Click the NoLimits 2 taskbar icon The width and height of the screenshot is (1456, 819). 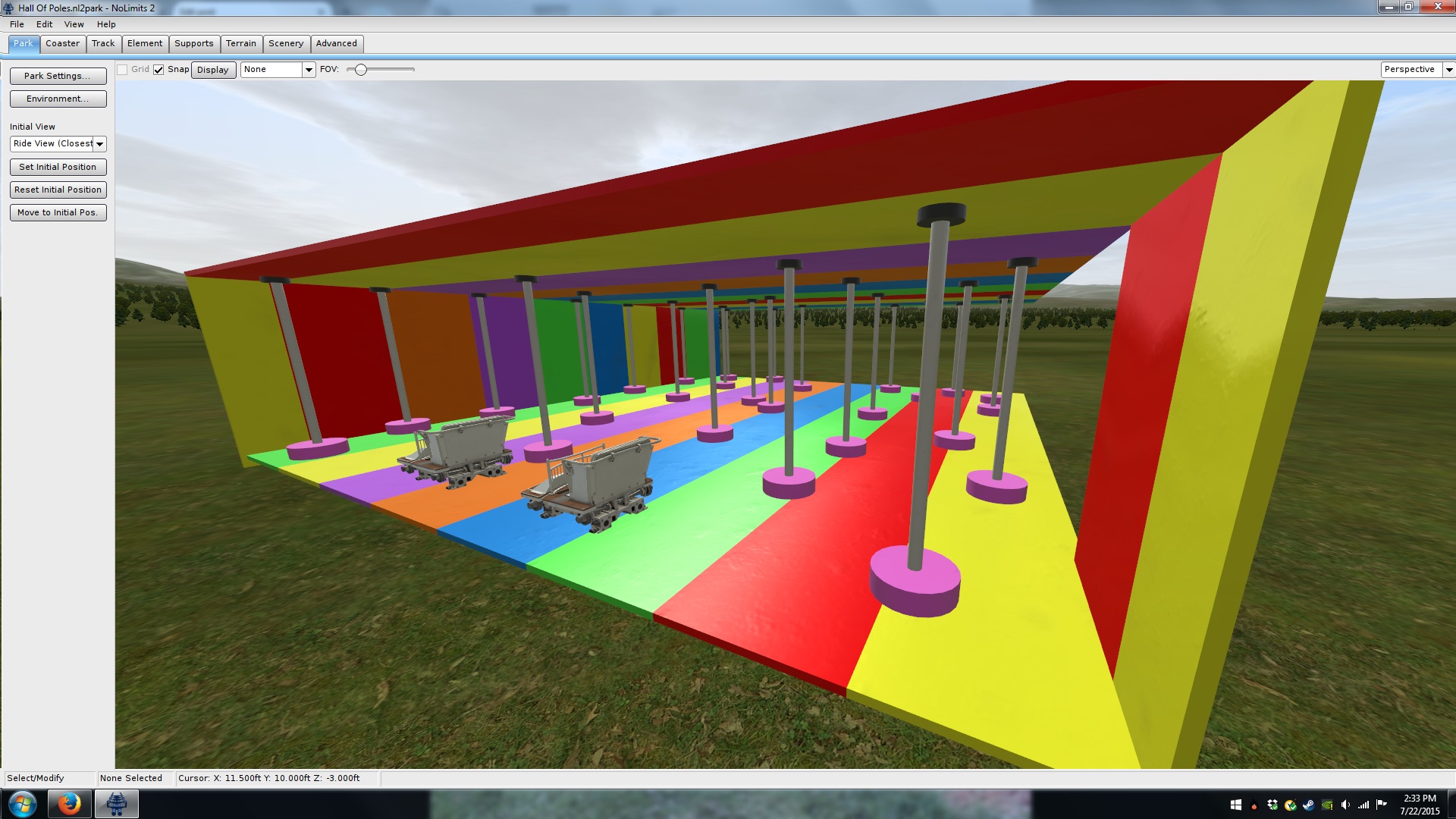[116, 804]
